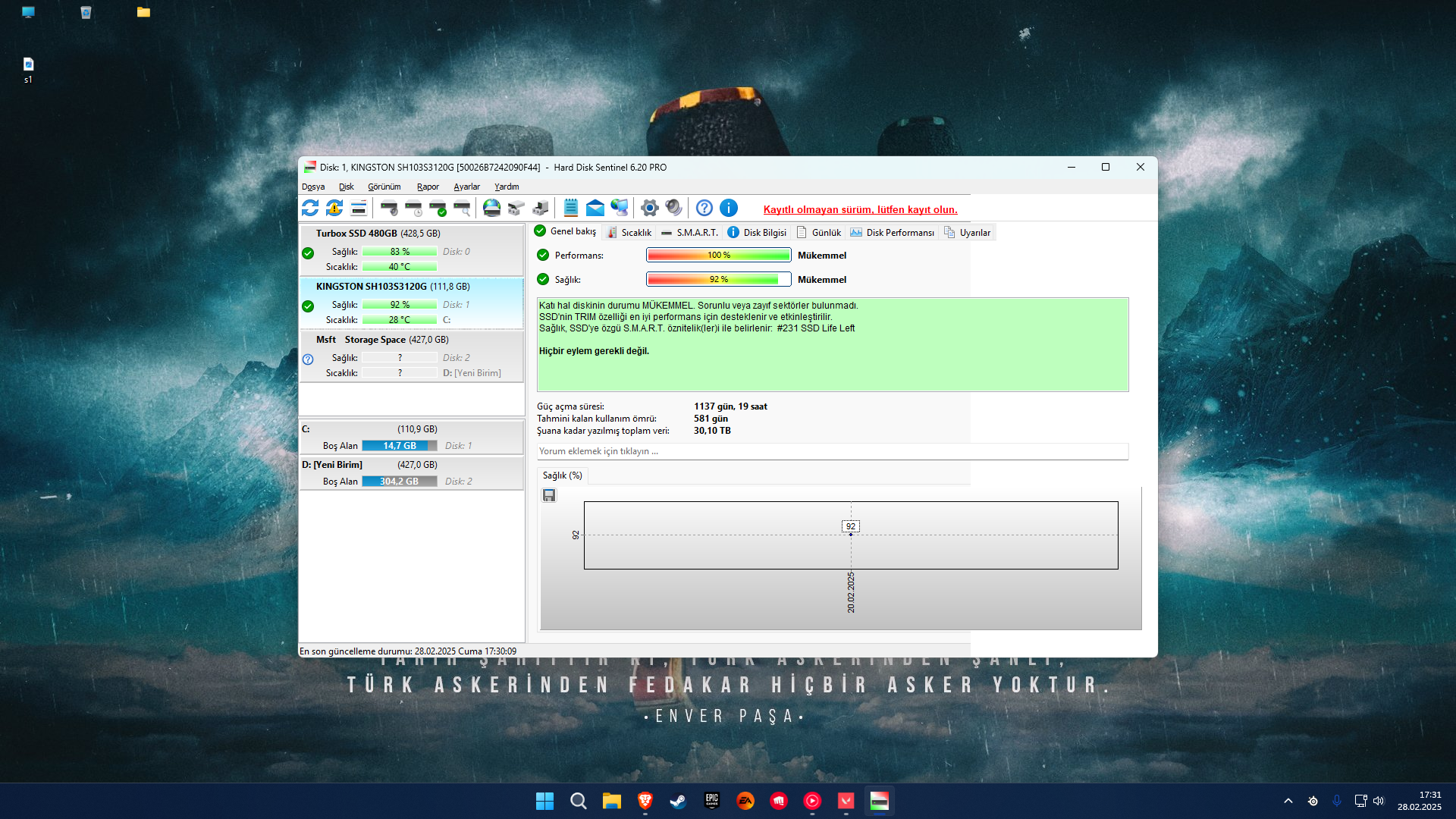The image size is (1456, 819).
Task: Open Steam from the taskbar
Action: point(678,801)
